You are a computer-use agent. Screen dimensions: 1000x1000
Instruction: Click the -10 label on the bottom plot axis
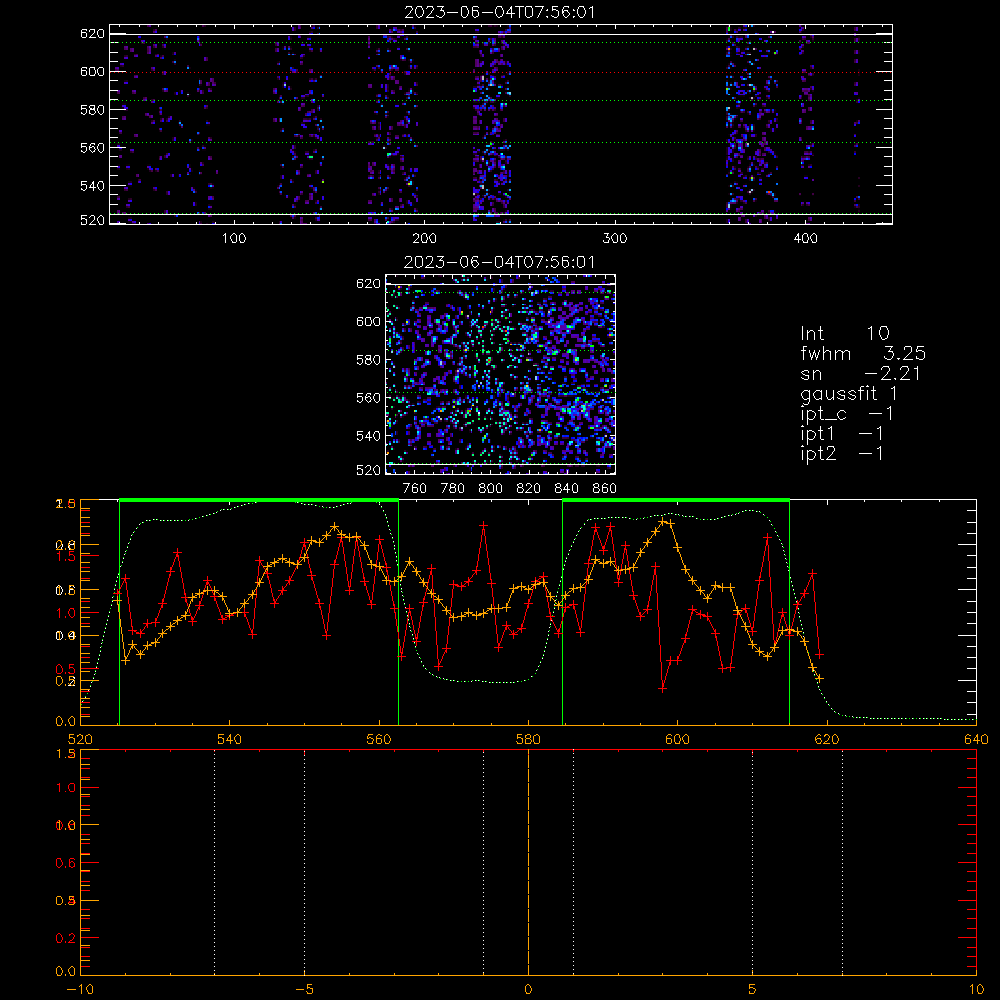pos(80,989)
